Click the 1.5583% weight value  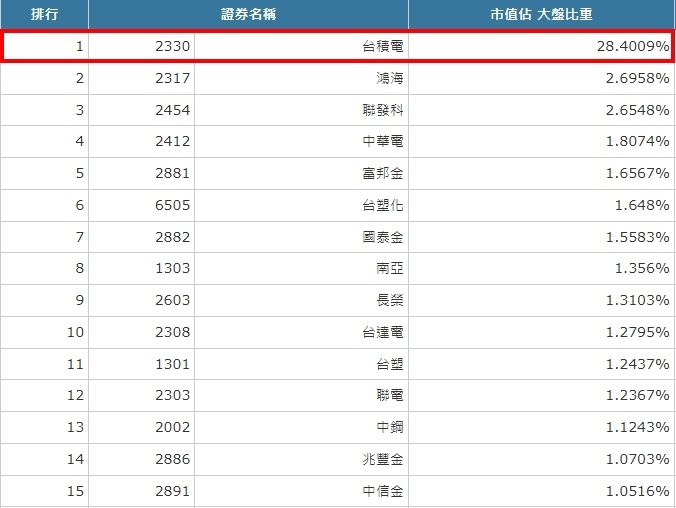coord(637,237)
